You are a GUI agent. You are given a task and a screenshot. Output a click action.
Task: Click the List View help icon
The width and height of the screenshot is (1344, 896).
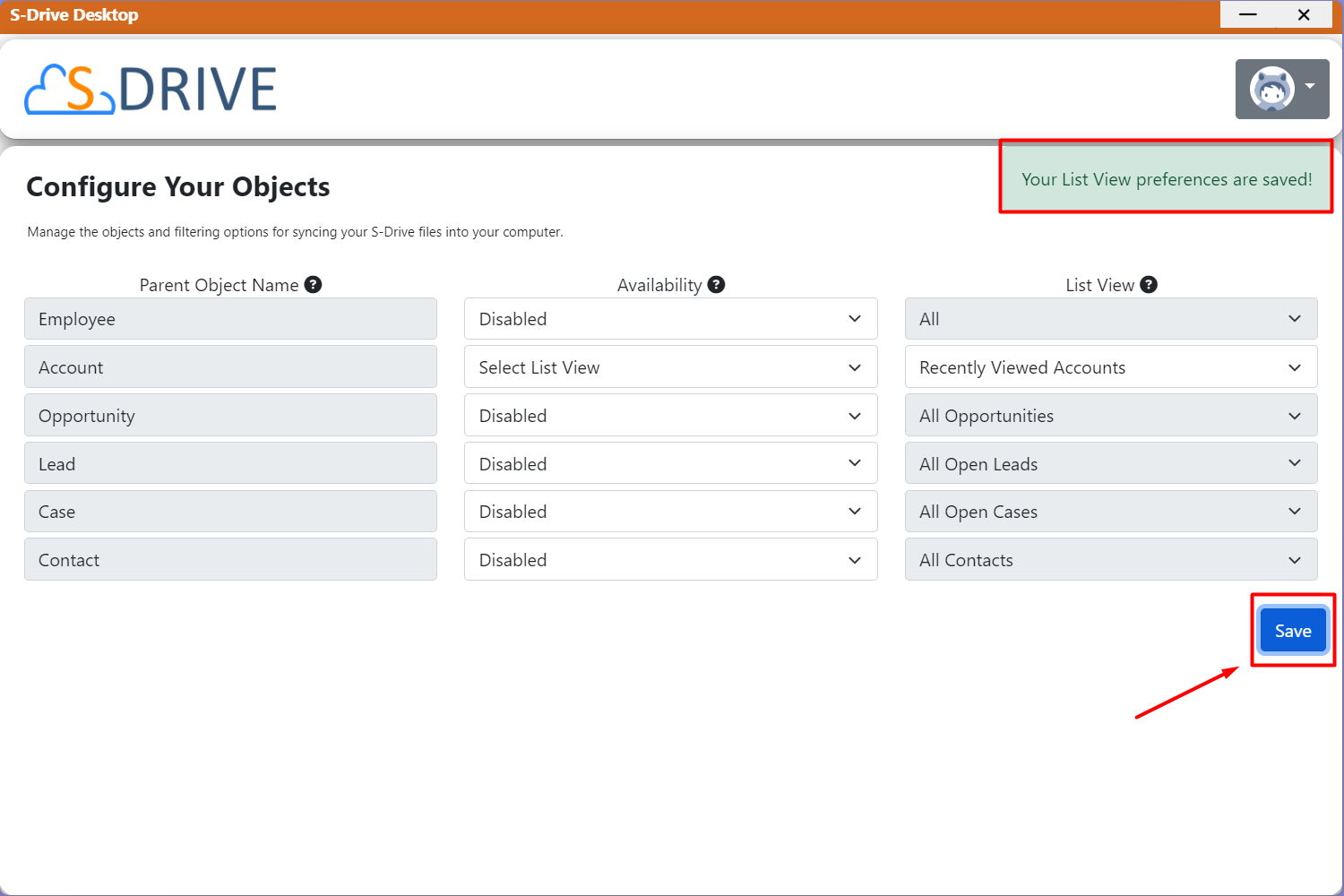[x=1149, y=285]
